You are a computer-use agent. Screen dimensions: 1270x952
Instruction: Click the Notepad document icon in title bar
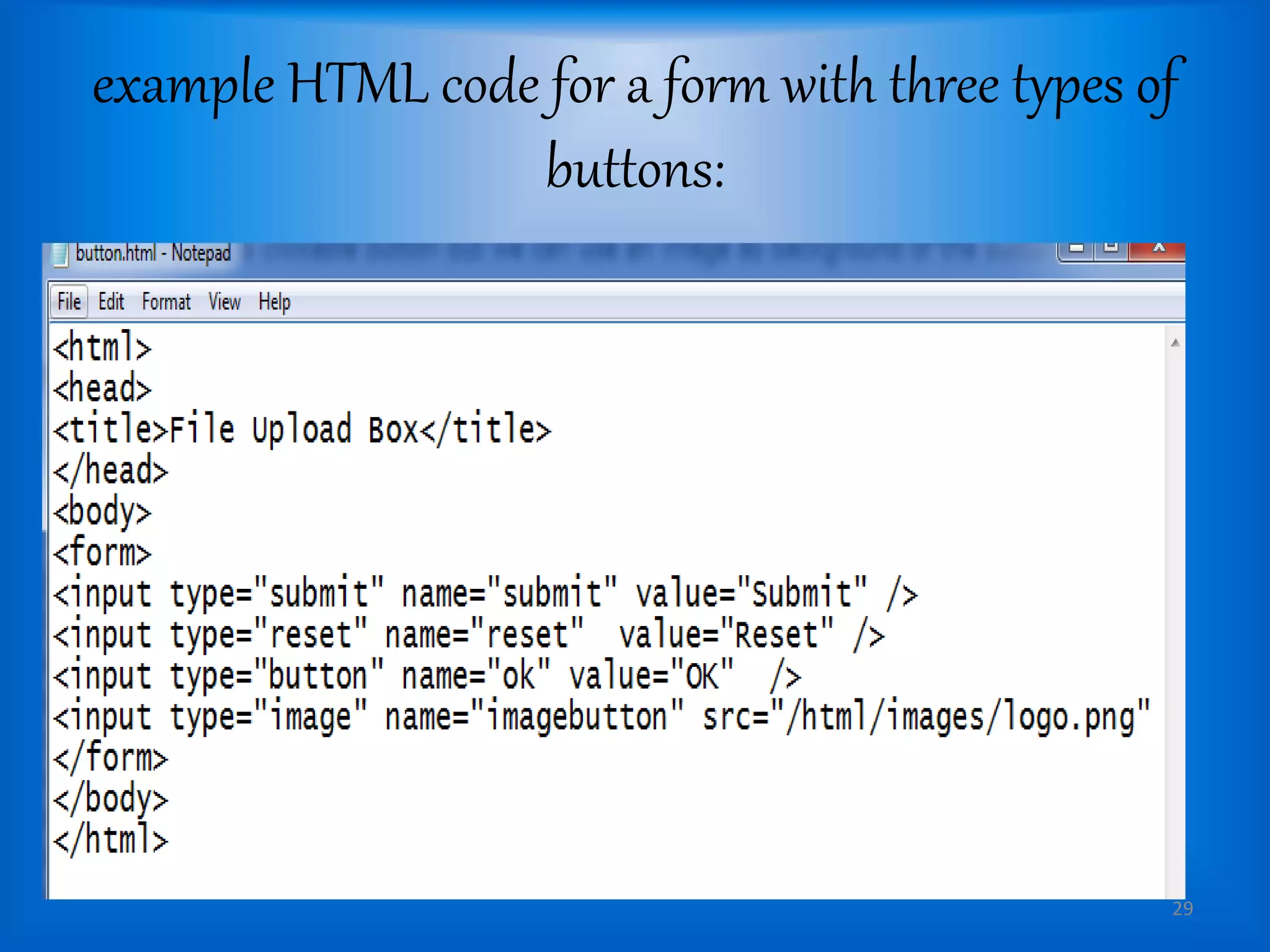[x=60, y=255]
